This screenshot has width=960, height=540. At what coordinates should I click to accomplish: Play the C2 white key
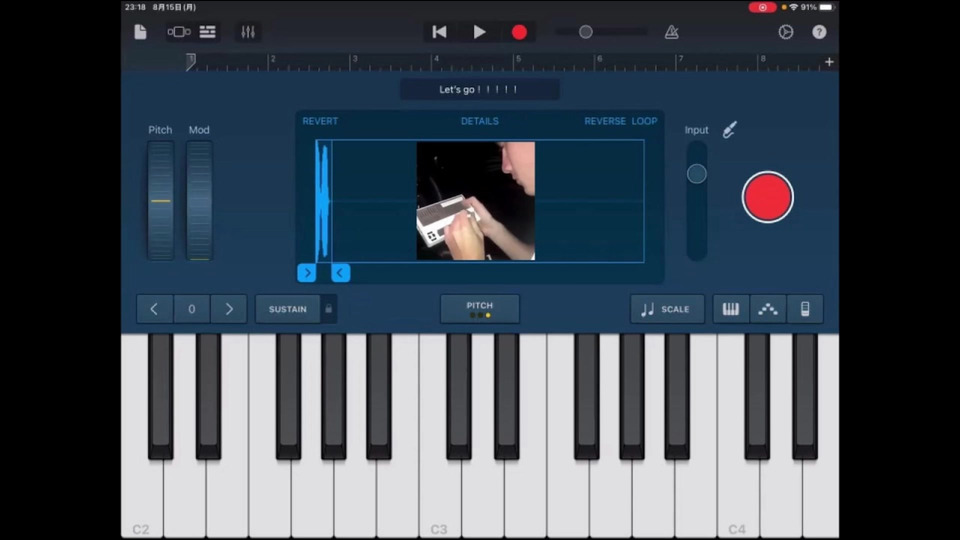[141, 499]
